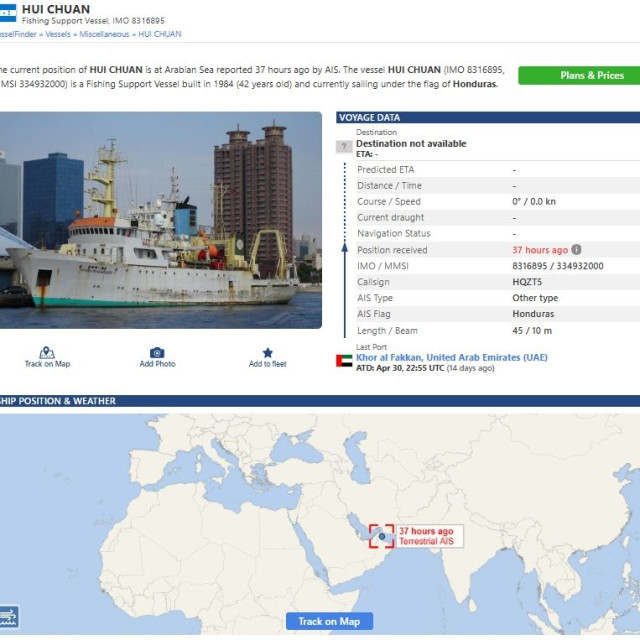Click the 37 hours ago Terrestrial AIS map label
640x640 pixels.
tap(429, 536)
